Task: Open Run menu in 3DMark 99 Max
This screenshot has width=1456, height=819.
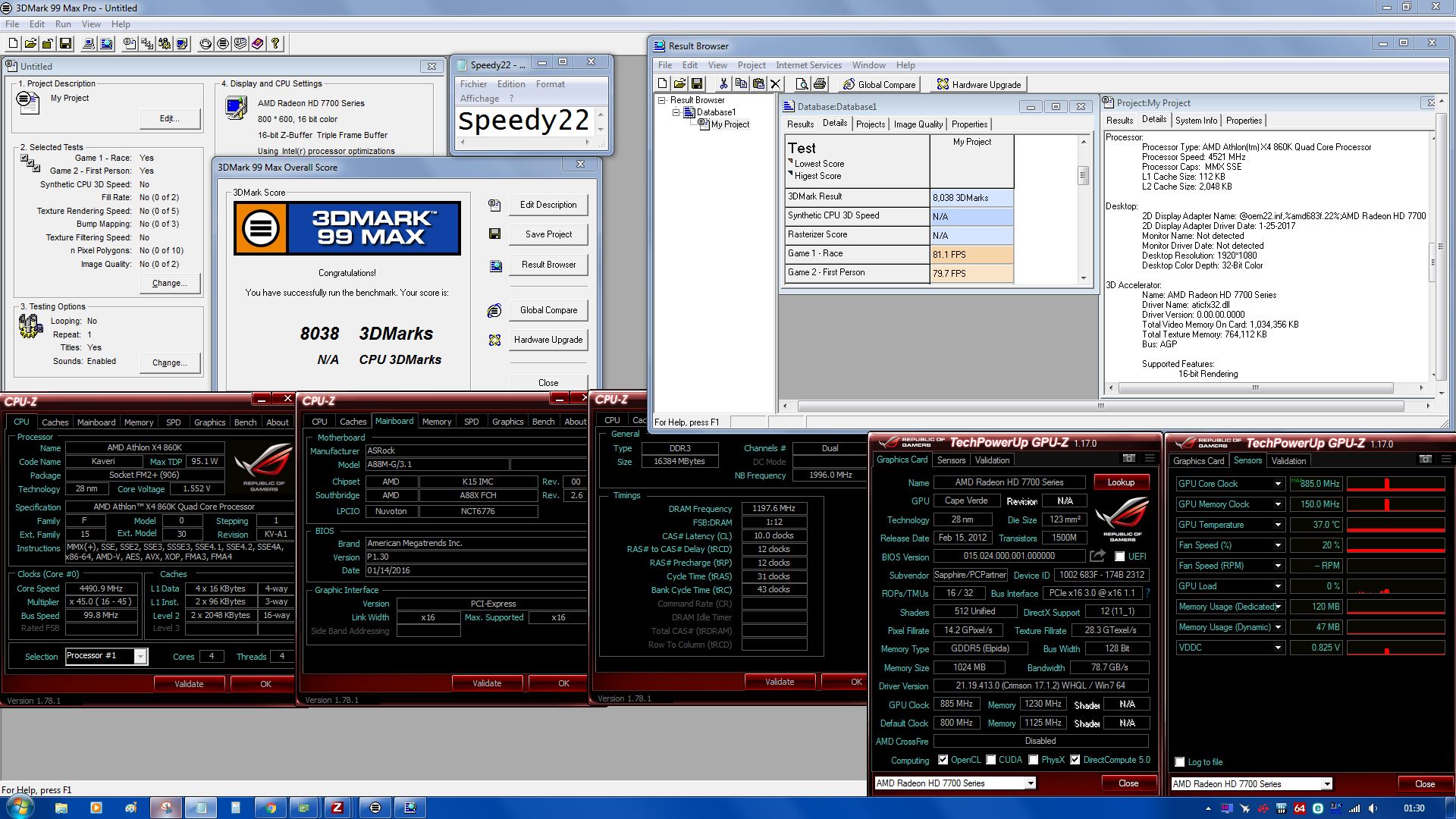Action: pyautogui.click(x=63, y=24)
